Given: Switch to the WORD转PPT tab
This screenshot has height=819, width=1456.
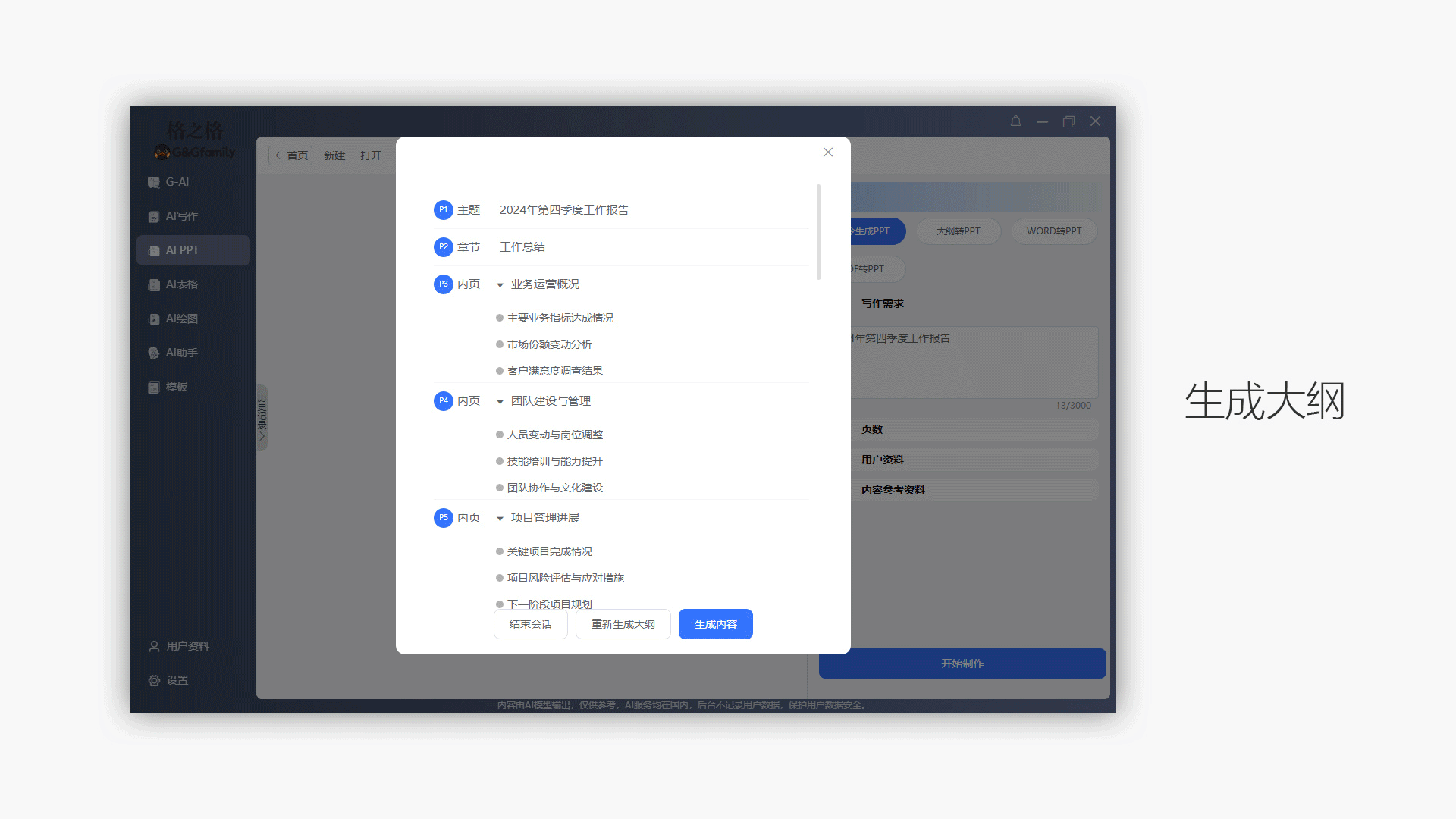Looking at the screenshot, I should pos(1053,231).
